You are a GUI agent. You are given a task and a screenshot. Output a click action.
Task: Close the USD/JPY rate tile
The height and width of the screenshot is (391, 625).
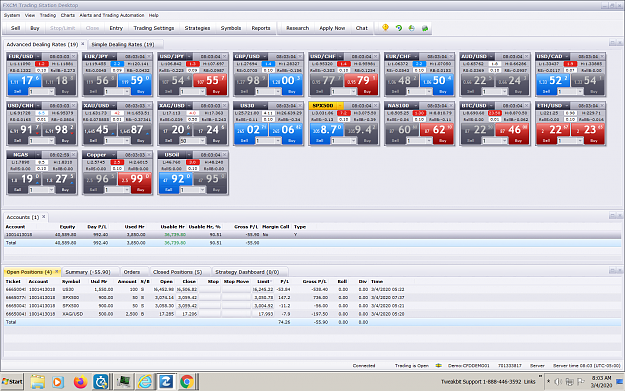click(x=225, y=56)
